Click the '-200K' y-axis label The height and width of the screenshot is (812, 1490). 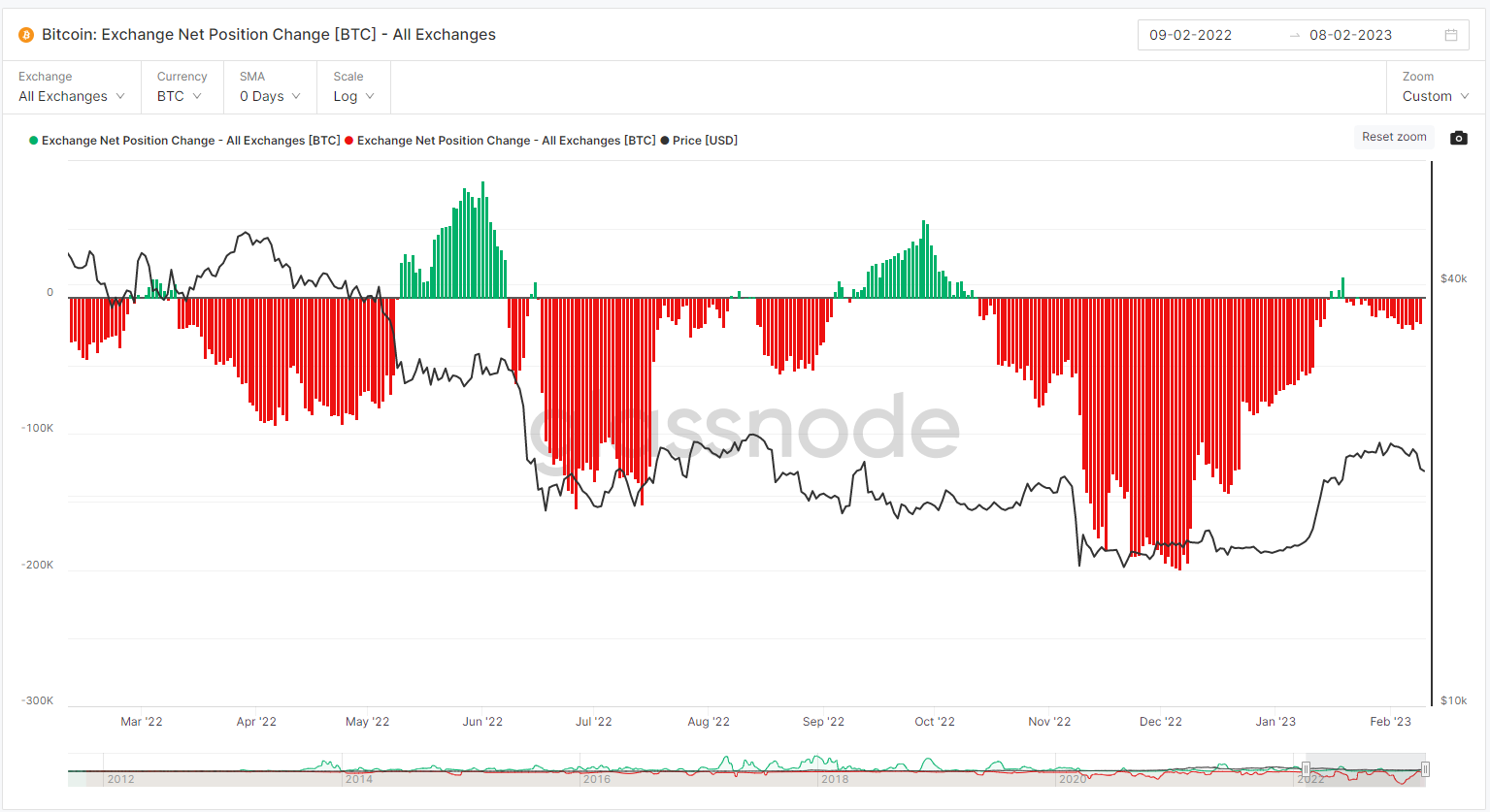(x=37, y=566)
